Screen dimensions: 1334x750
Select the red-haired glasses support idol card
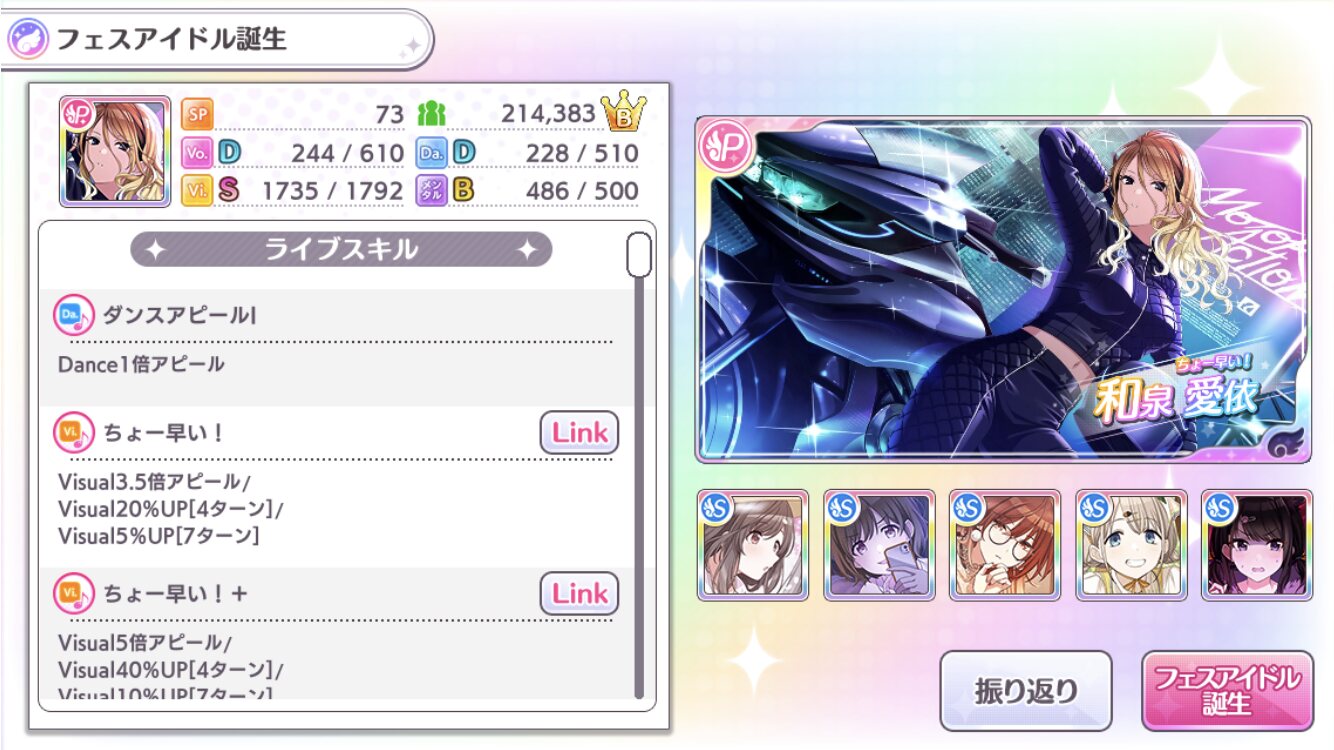point(1005,545)
